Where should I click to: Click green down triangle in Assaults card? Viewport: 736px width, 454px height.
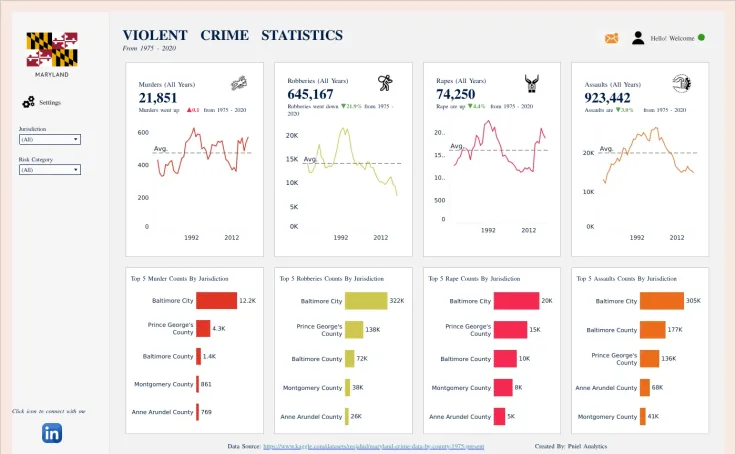click(x=618, y=110)
